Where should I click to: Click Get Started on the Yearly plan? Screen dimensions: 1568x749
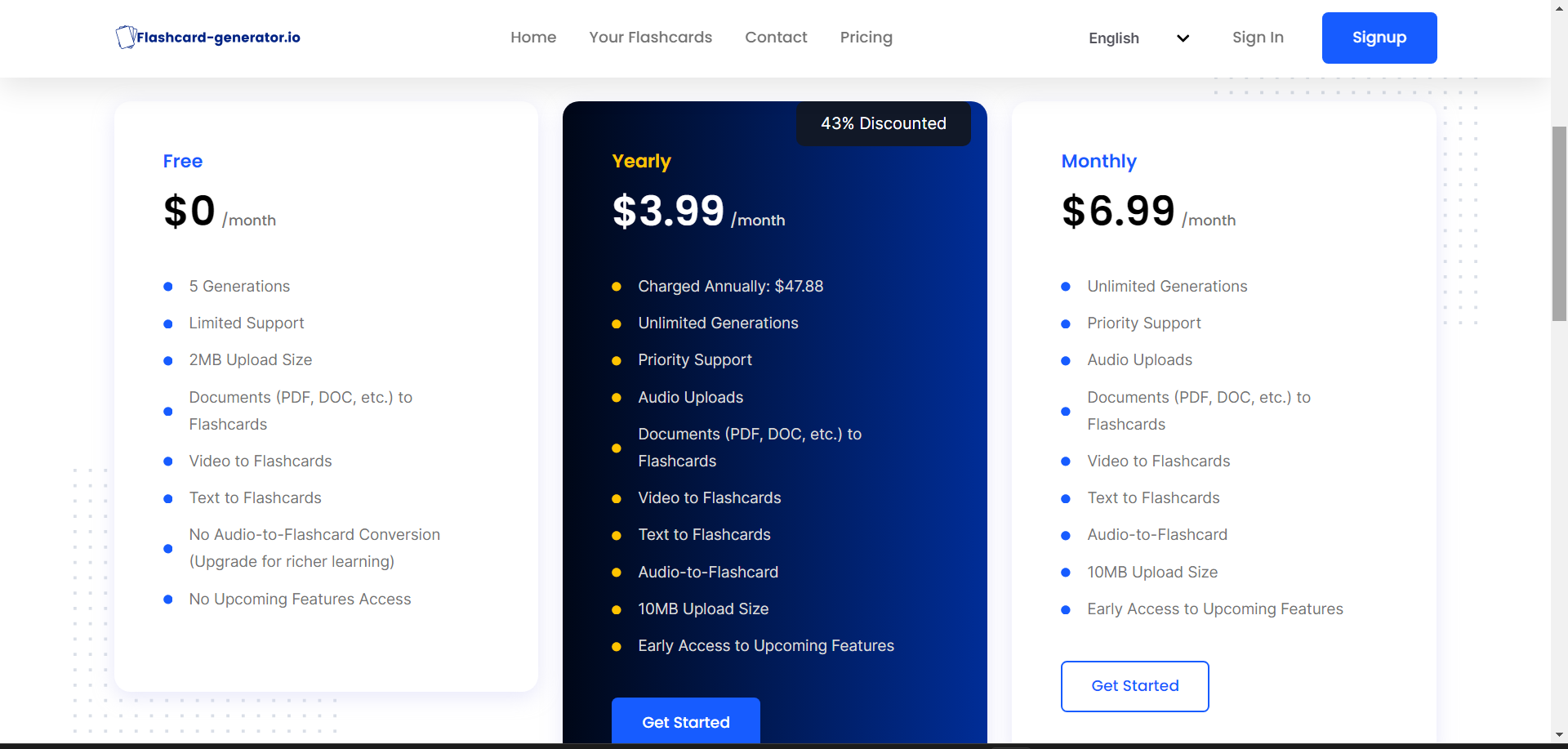click(x=686, y=721)
